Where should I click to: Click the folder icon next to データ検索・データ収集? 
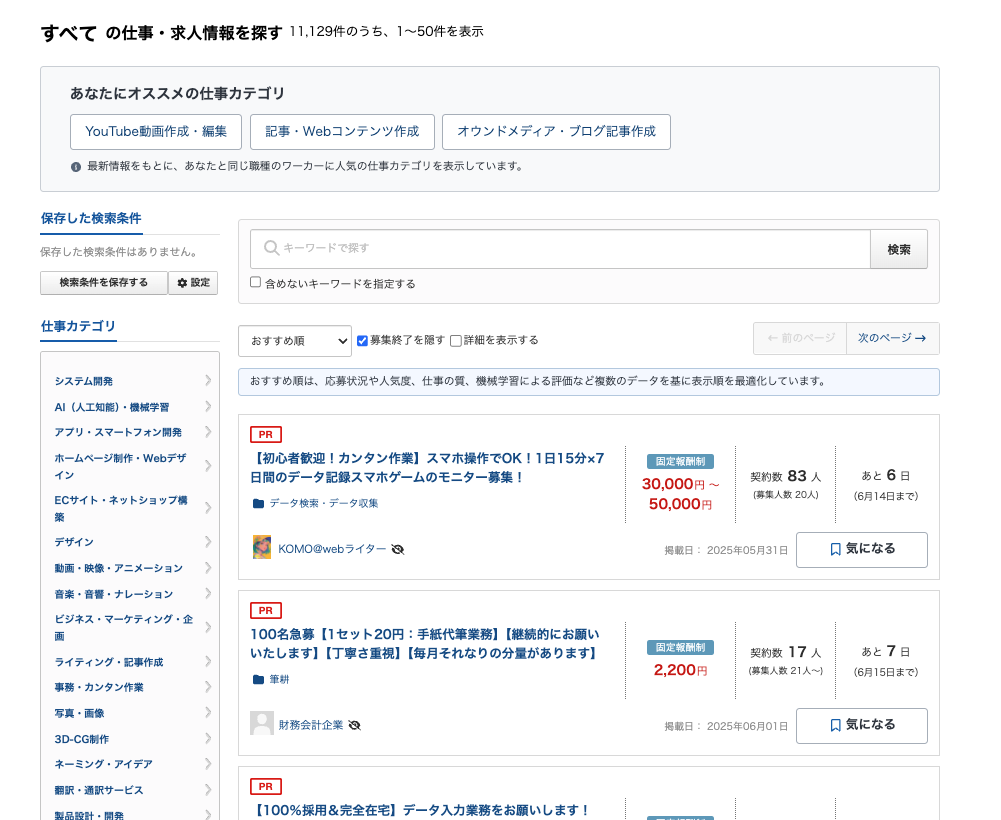[259, 503]
